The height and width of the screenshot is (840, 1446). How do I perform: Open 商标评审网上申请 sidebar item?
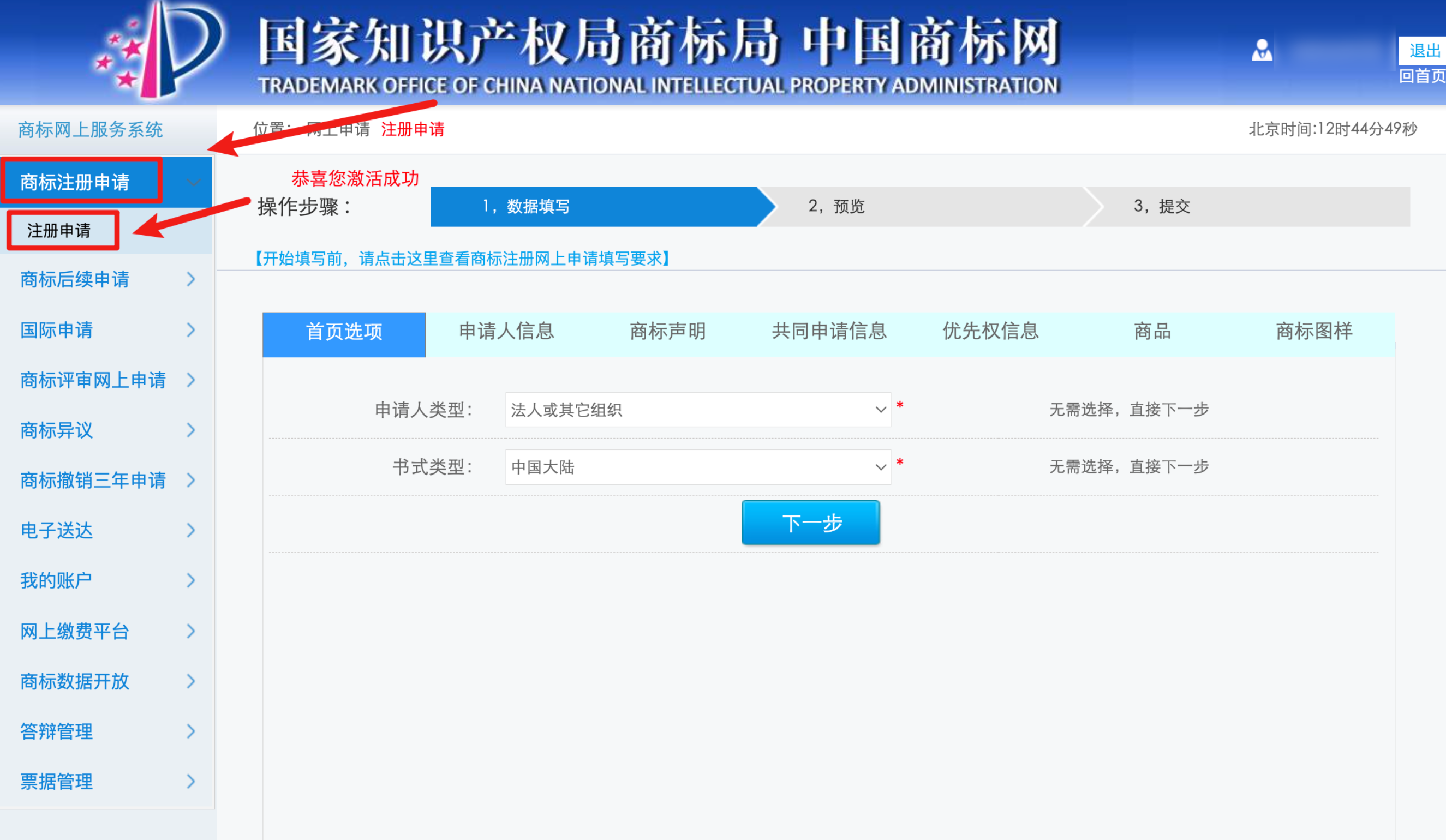[93, 380]
